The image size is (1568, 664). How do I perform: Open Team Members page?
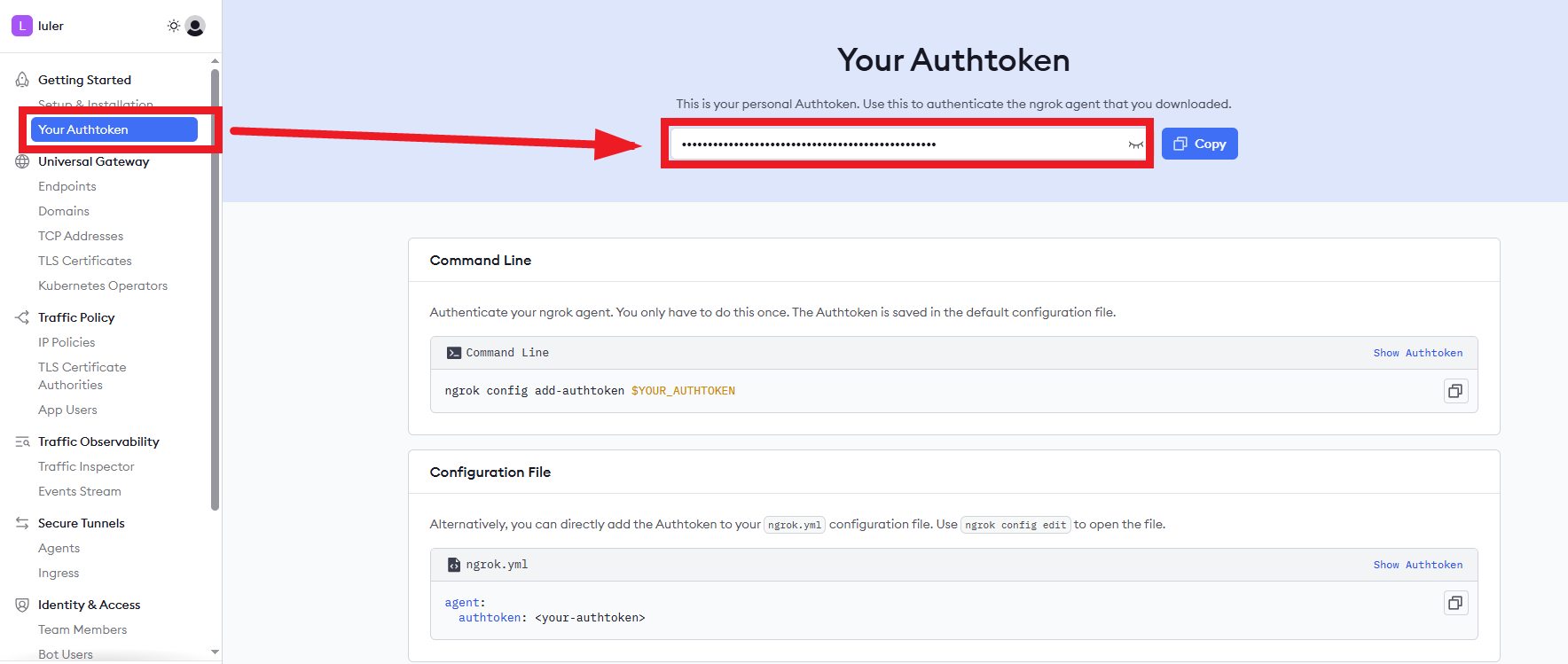[x=82, y=629]
